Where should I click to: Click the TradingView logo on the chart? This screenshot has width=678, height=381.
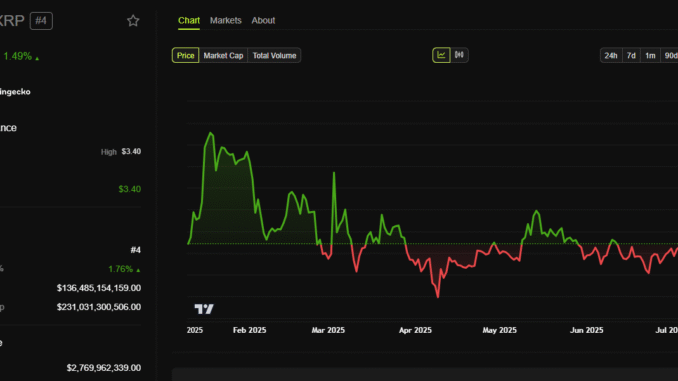(204, 309)
